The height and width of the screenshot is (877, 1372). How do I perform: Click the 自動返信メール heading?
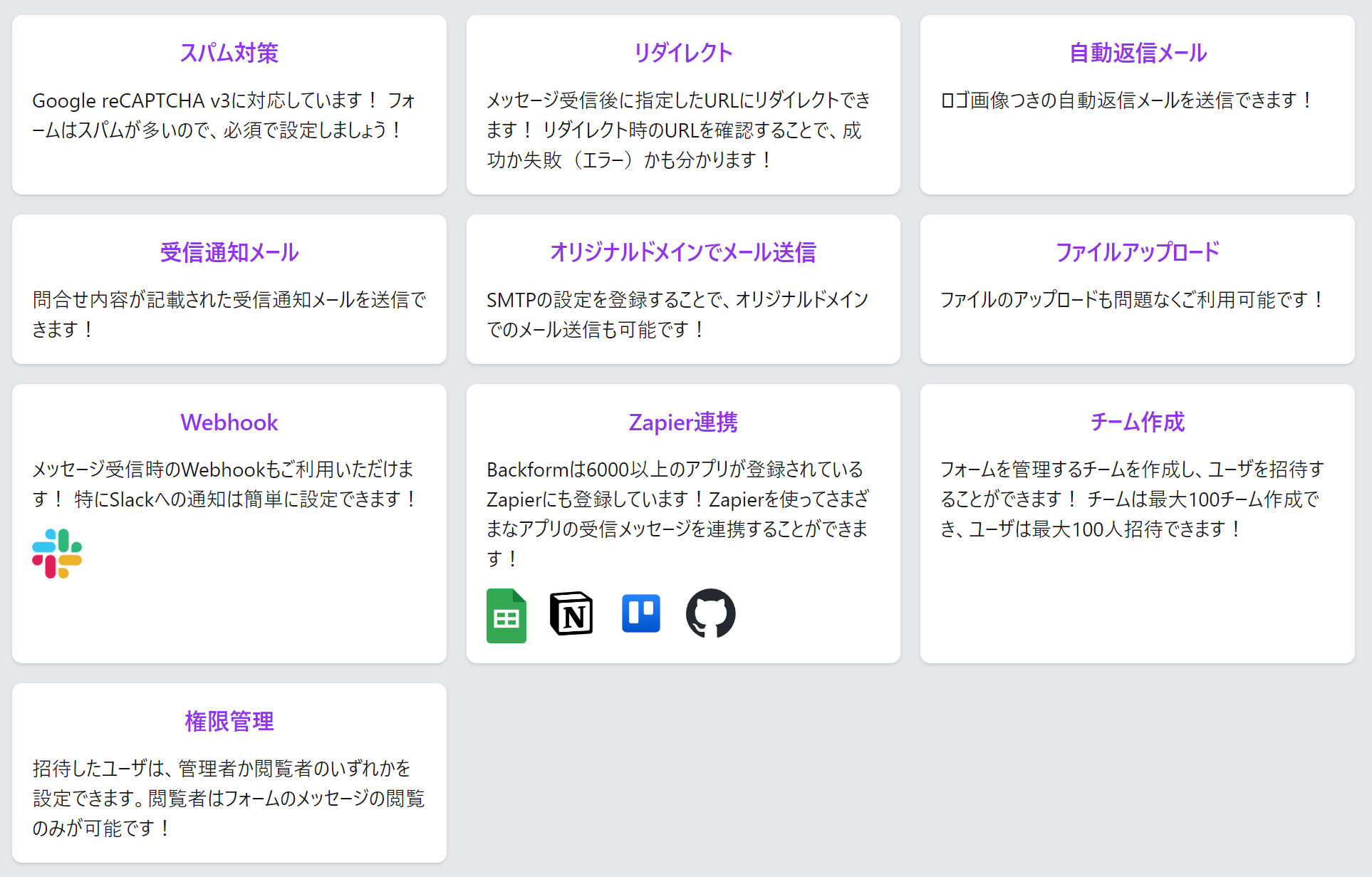pyautogui.click(x=1137, y=53)
